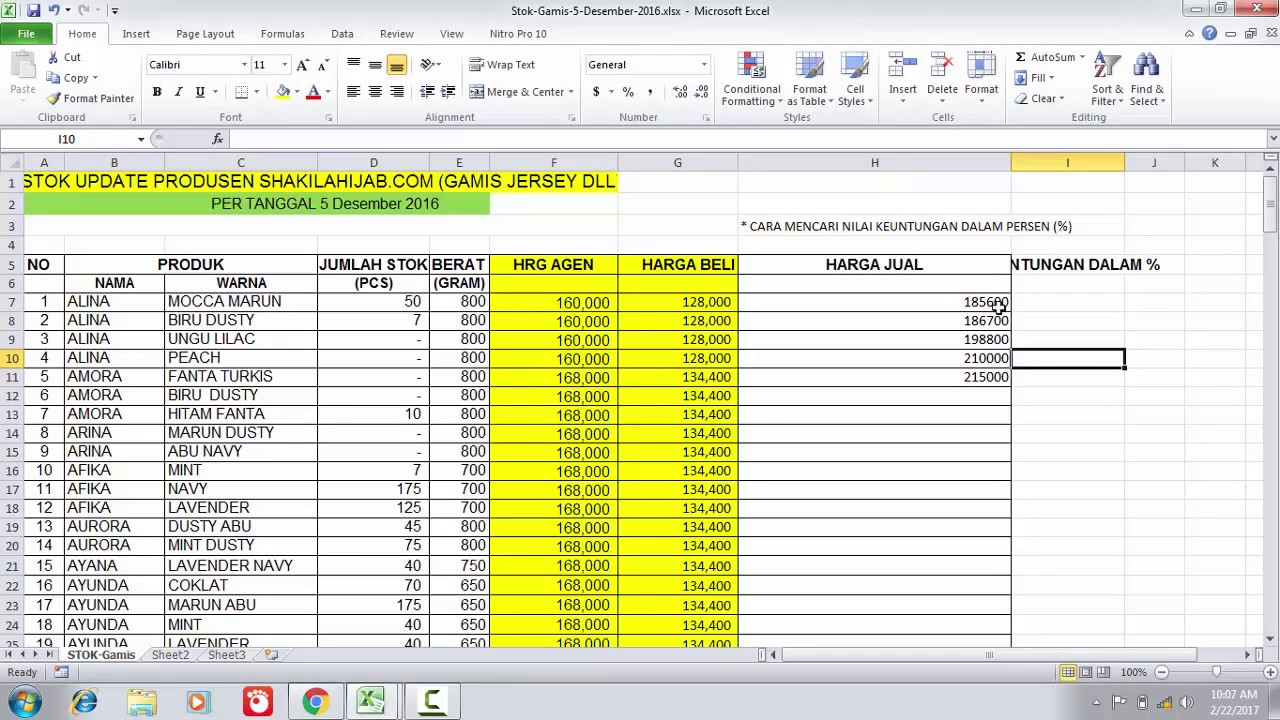Open the Name Box dropdown arrow

tap(141, 139)
